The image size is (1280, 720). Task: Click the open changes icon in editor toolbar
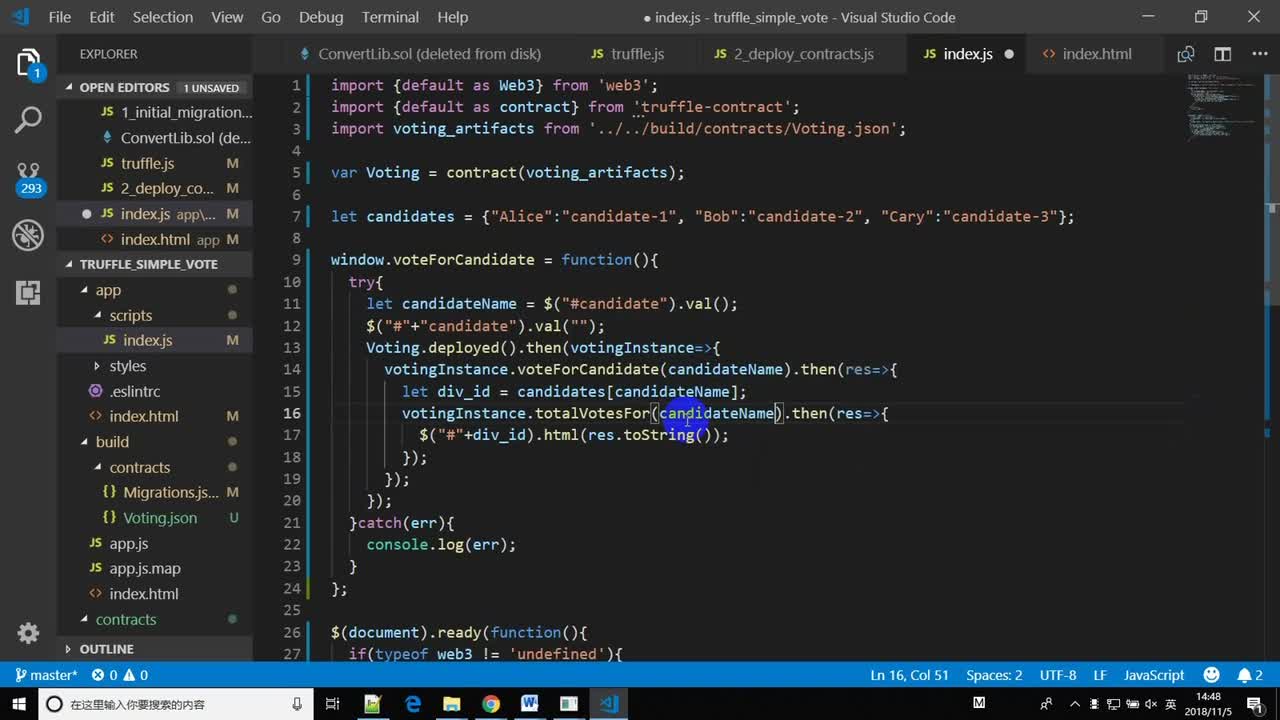(x=1185, y=54)
